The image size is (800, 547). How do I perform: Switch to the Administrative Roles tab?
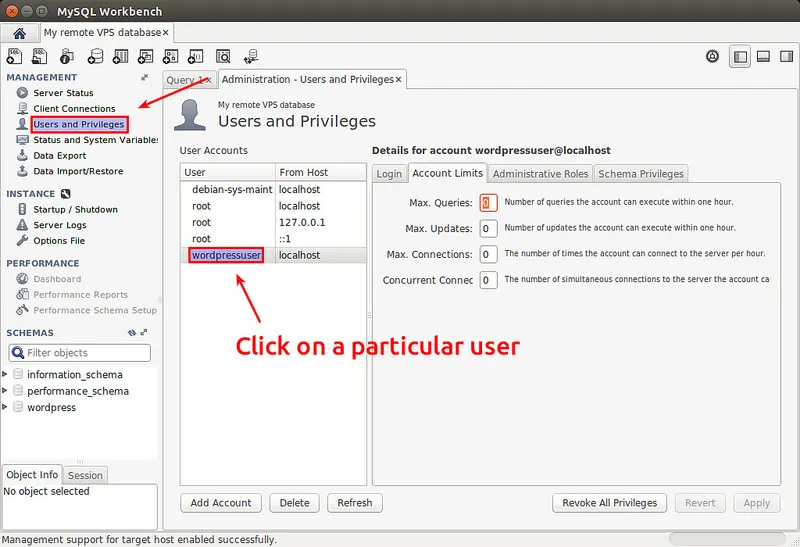point(540,173)
